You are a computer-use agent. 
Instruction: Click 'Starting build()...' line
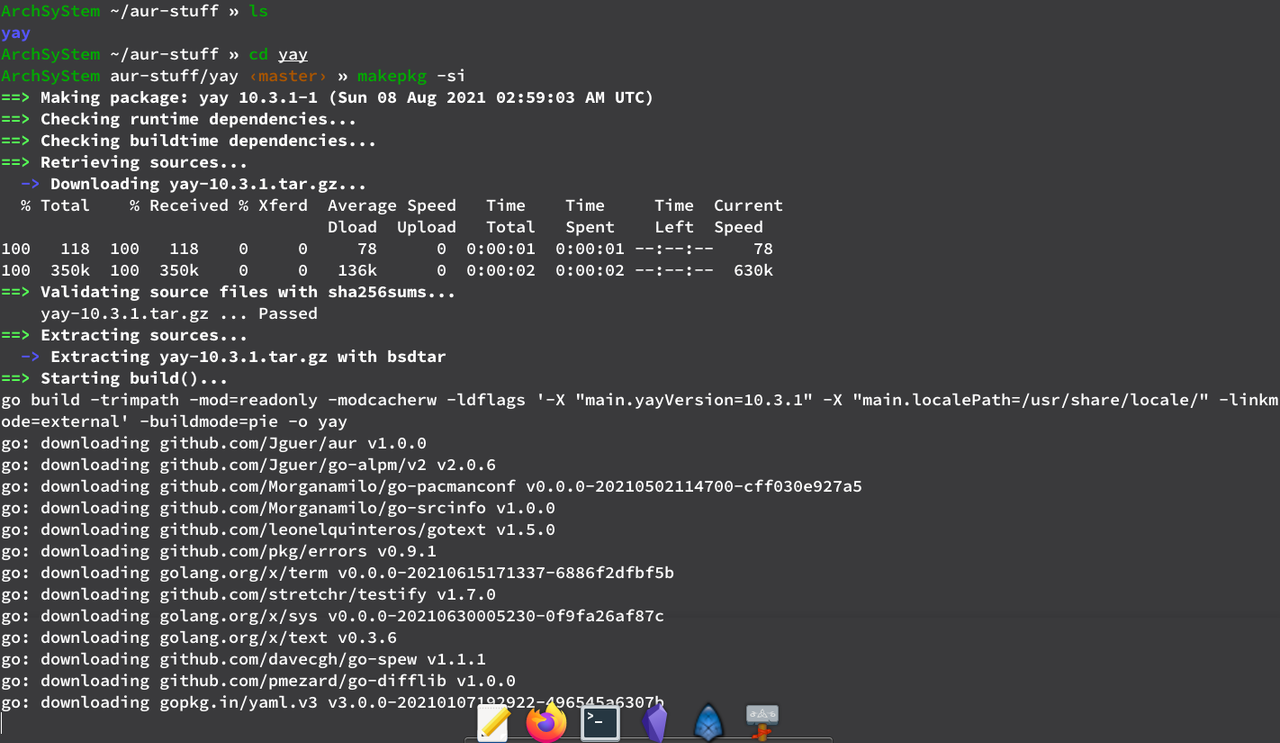coord(114,379)
